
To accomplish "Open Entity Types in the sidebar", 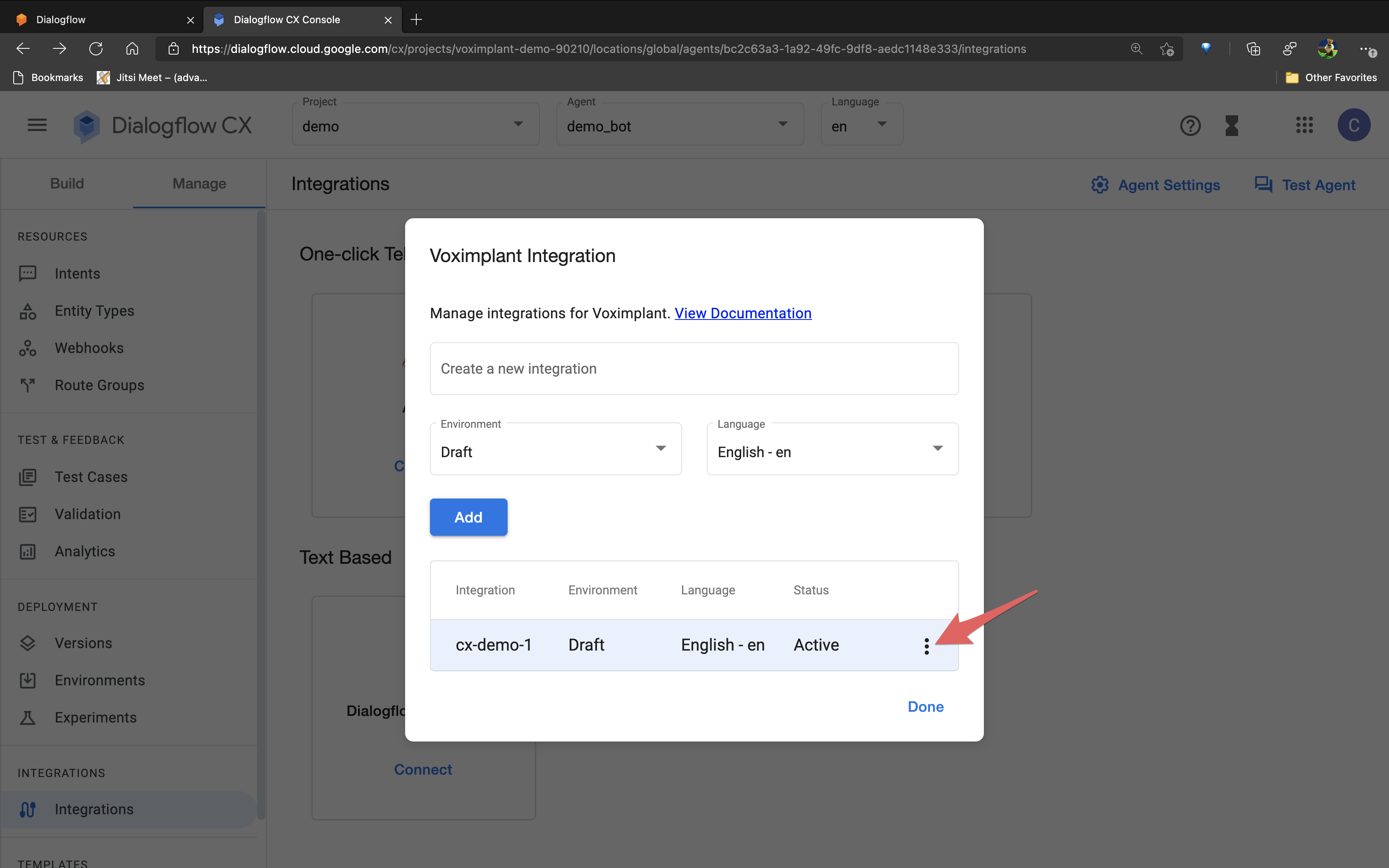I will point(94,310).
